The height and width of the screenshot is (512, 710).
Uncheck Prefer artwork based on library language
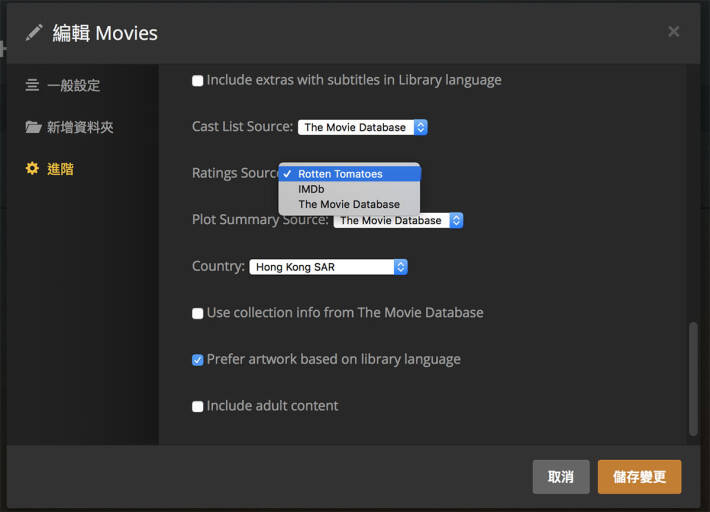[x=197, y=360]
